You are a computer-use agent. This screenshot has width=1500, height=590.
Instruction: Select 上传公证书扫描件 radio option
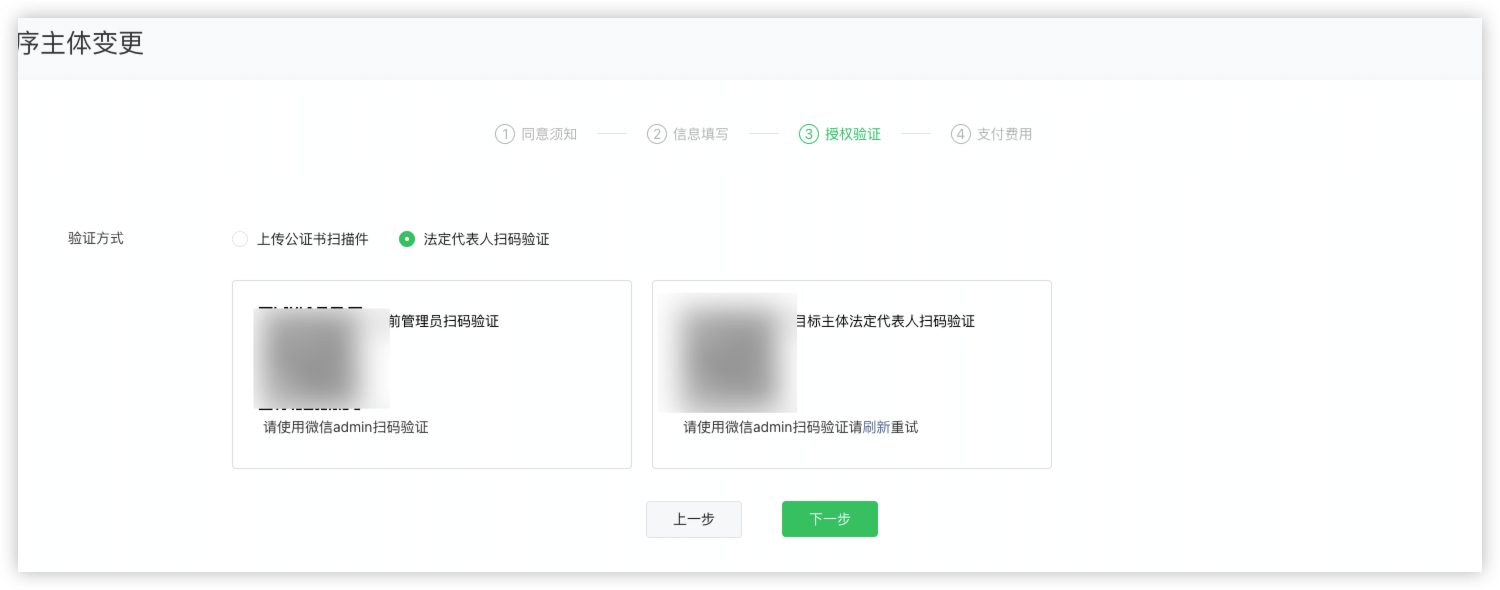[240, 239]
